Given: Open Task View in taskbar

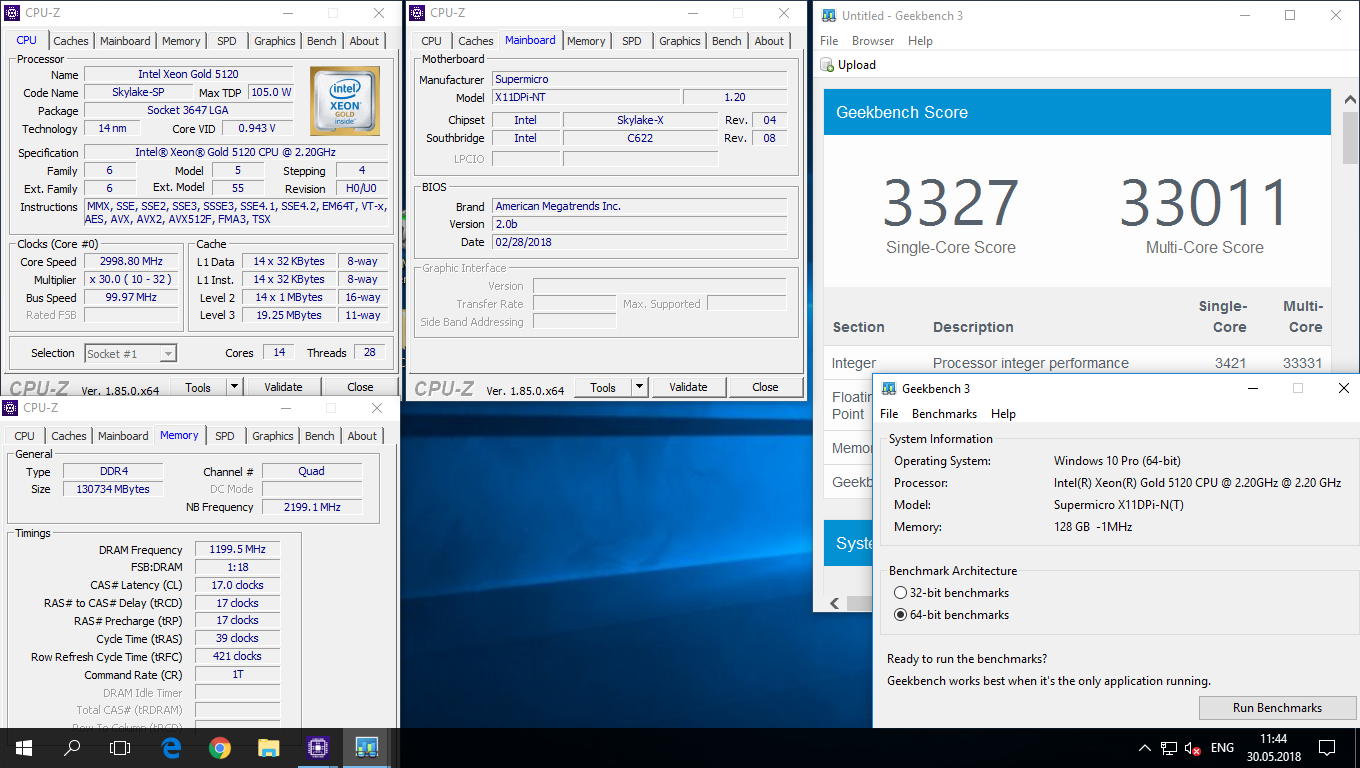Looking at the screenshot, I should coord(120,747).
